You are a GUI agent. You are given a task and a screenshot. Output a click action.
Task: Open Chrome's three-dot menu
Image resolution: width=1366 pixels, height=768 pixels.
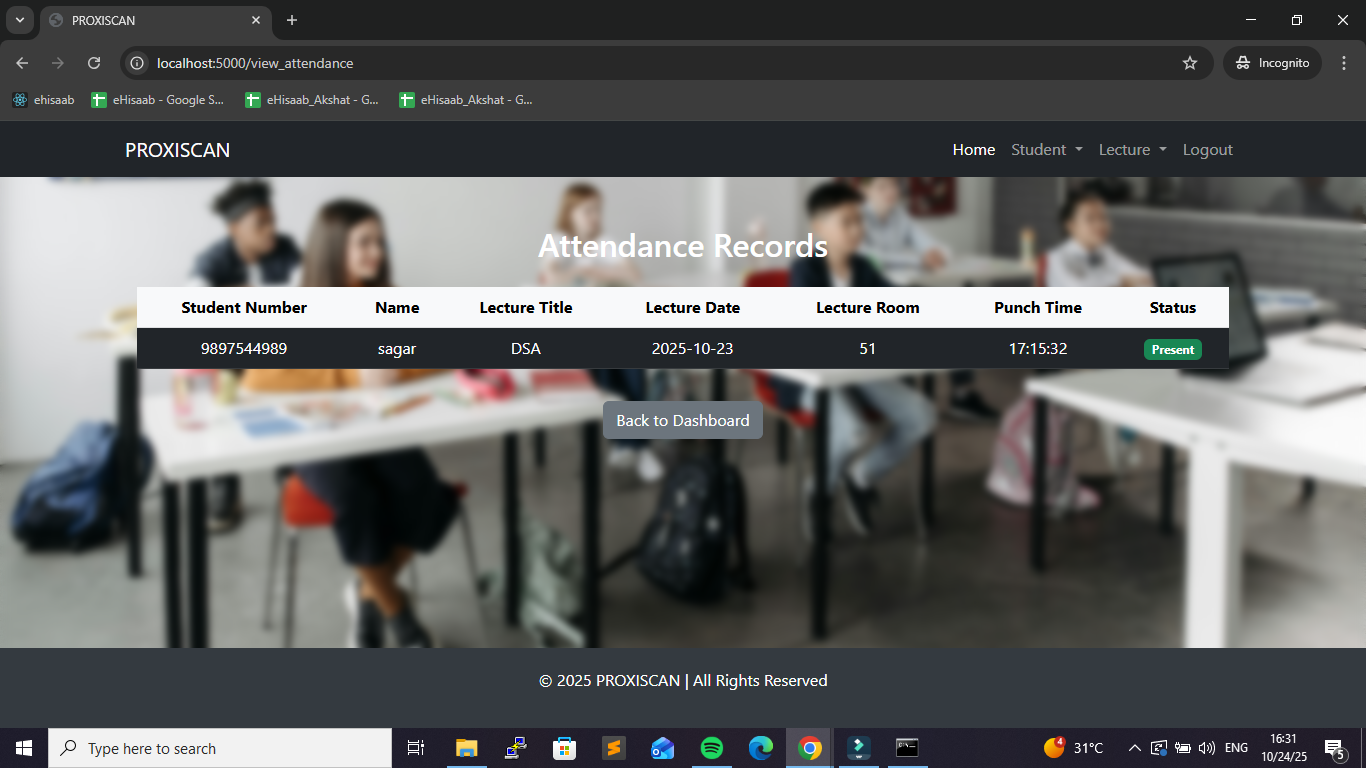pyautogui.click(x=1343, y=63)
